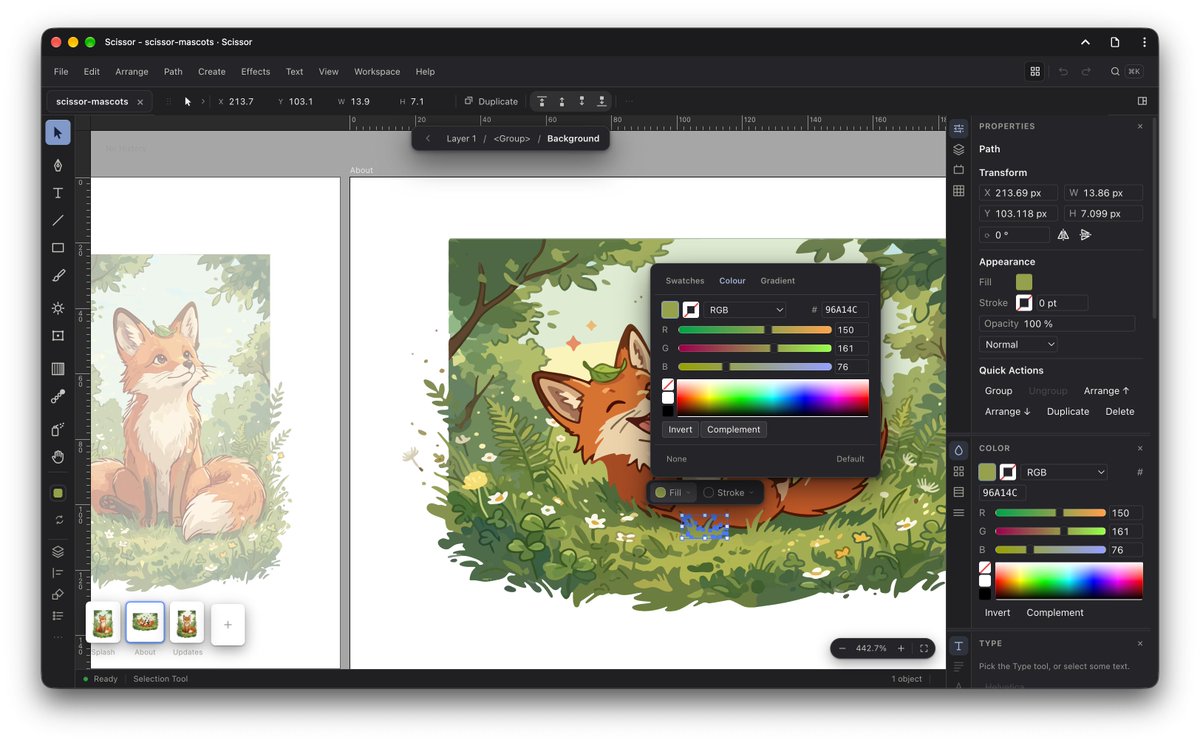Click the Align top edges icon
This screenshot has height=743, width=1200.
(542, 101)
